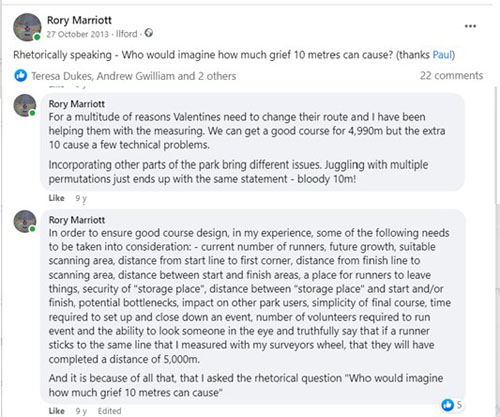View who reacted: Teresa Dukes, Andrew Gwilliam
Image resolution: width=500 pixels, height=417 pixels.
pos(134,76)
